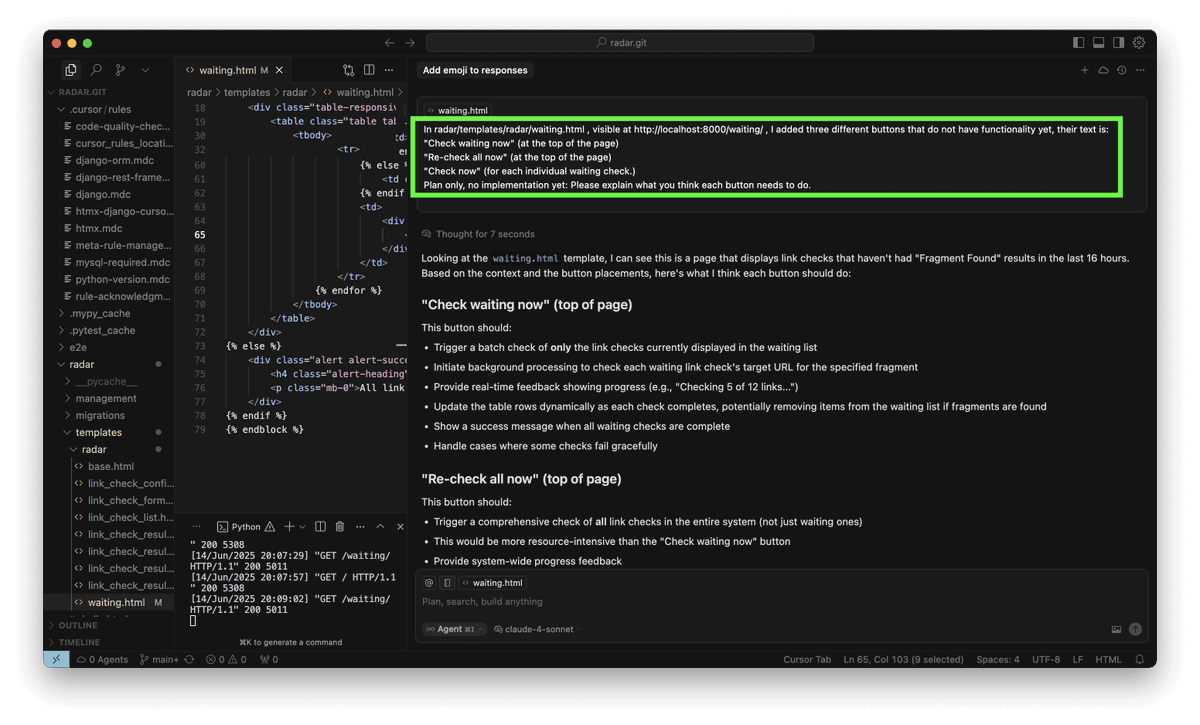Open changes compare icon in editor toolbar
Screen dimensions: 1200x725
[348, 70]
